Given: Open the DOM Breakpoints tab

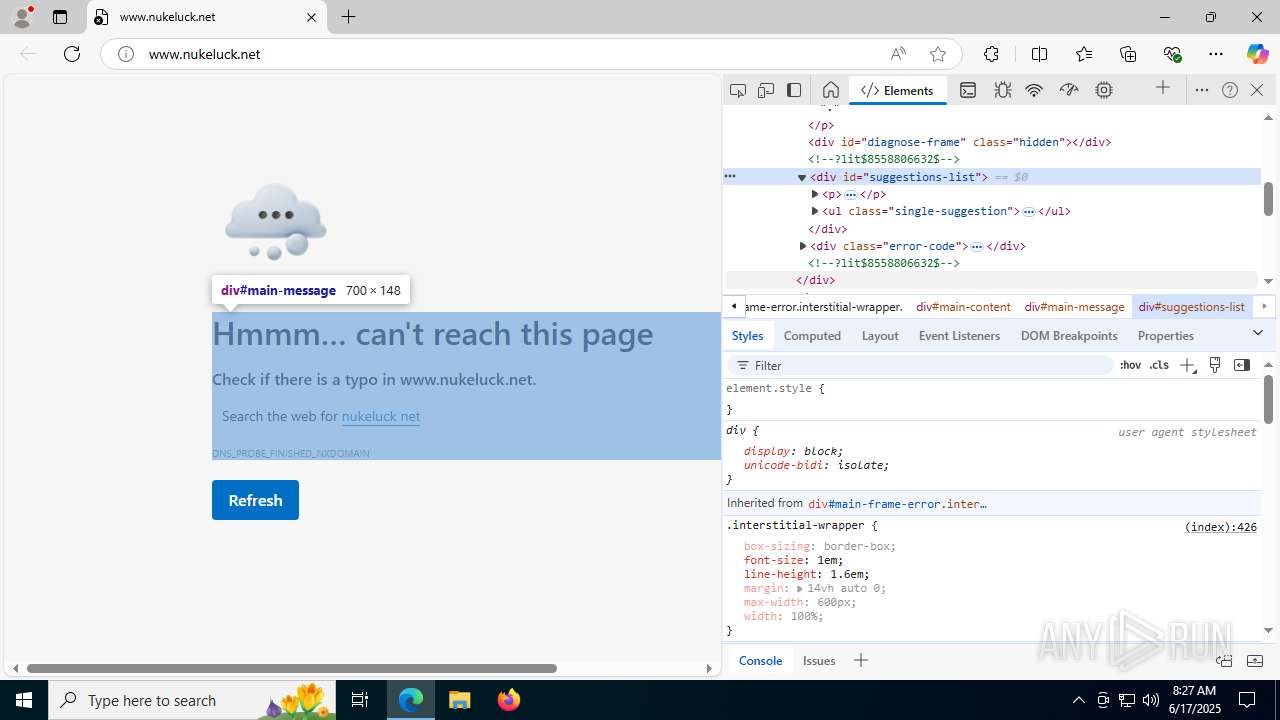Looking at the screenshot, I should pyautogui.click(x=1069, y=336).
